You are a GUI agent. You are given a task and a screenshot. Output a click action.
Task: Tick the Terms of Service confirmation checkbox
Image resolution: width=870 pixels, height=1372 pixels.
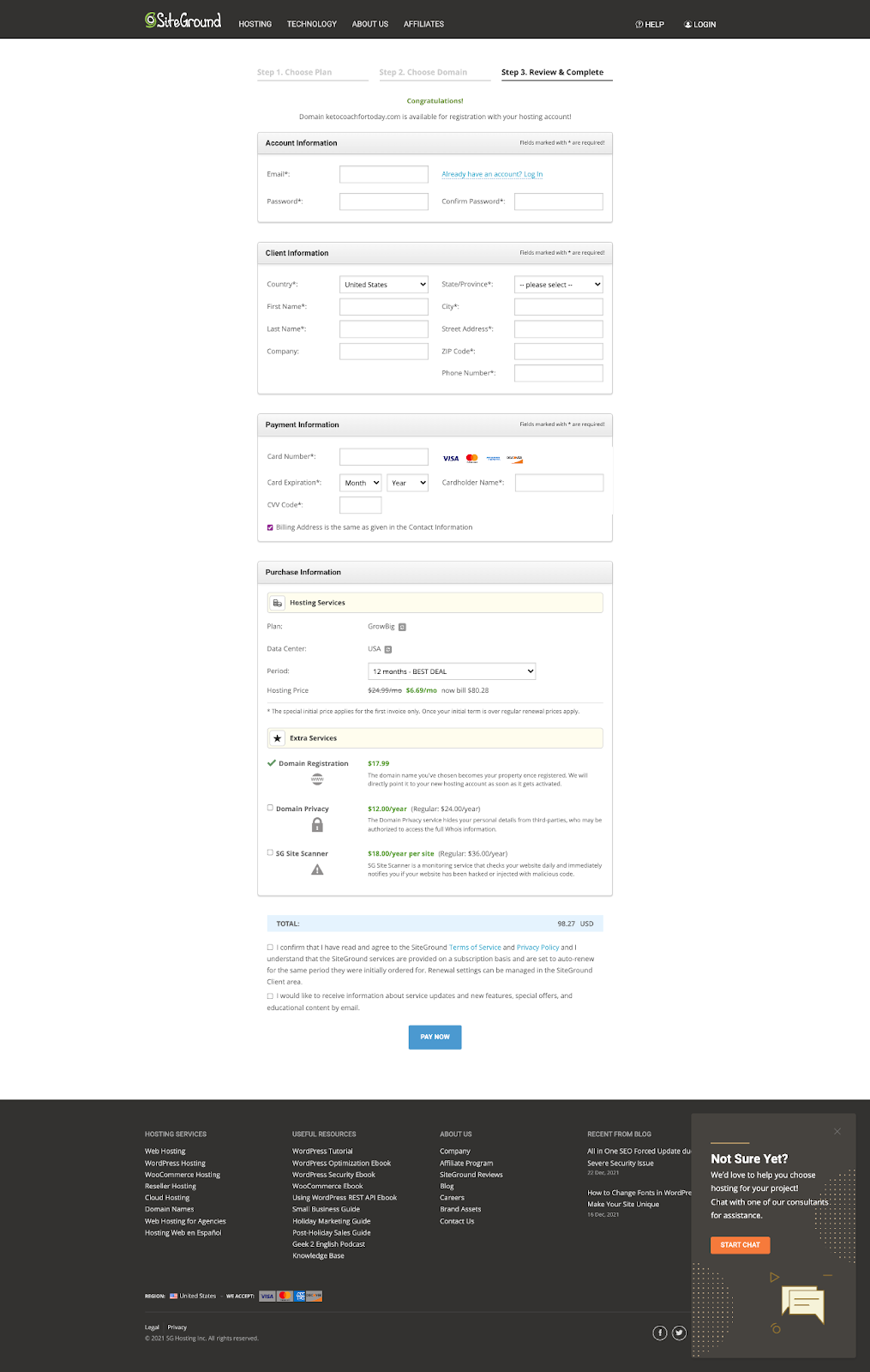(x=270, y=948)
